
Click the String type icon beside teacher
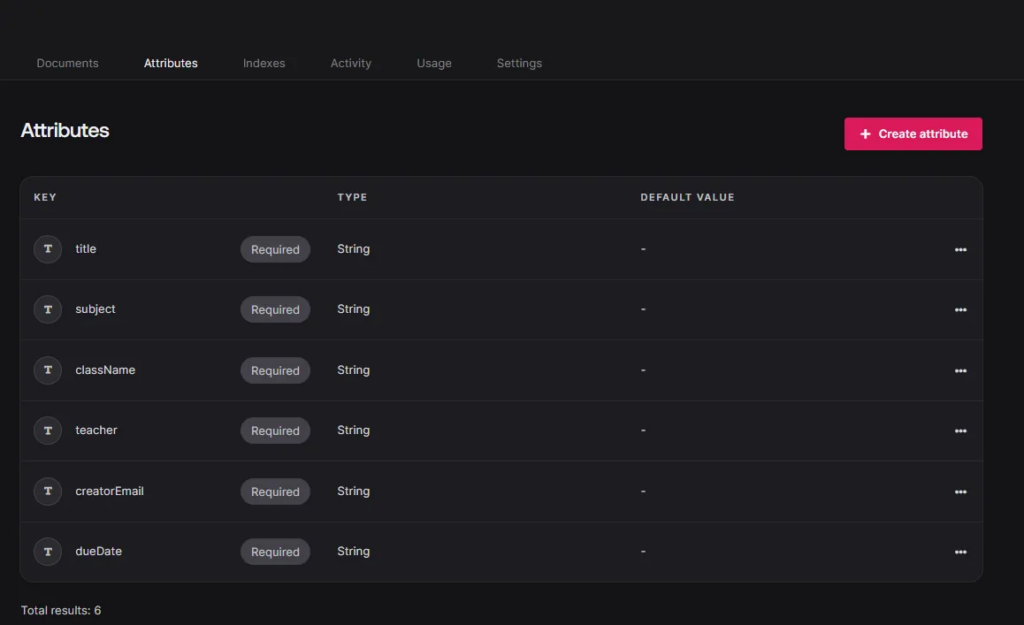[x=47, y=430]
